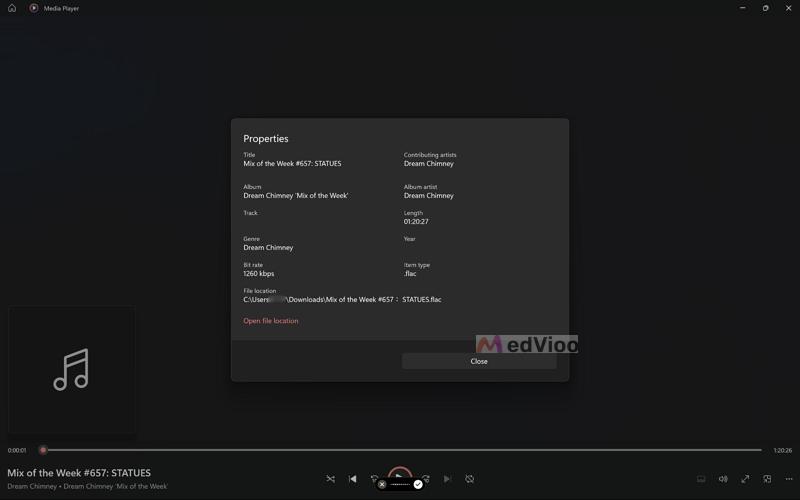Select the Contributing artists value Dream Chimney

(429, 164)
